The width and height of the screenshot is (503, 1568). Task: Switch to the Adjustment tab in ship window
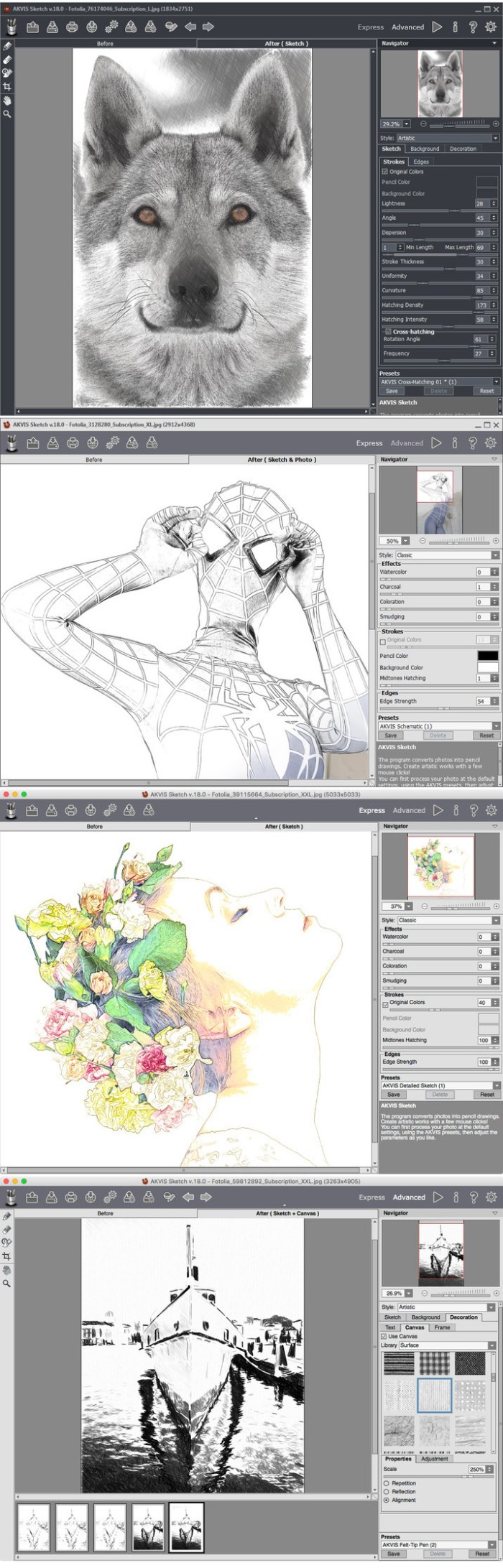click(434, 1458)
